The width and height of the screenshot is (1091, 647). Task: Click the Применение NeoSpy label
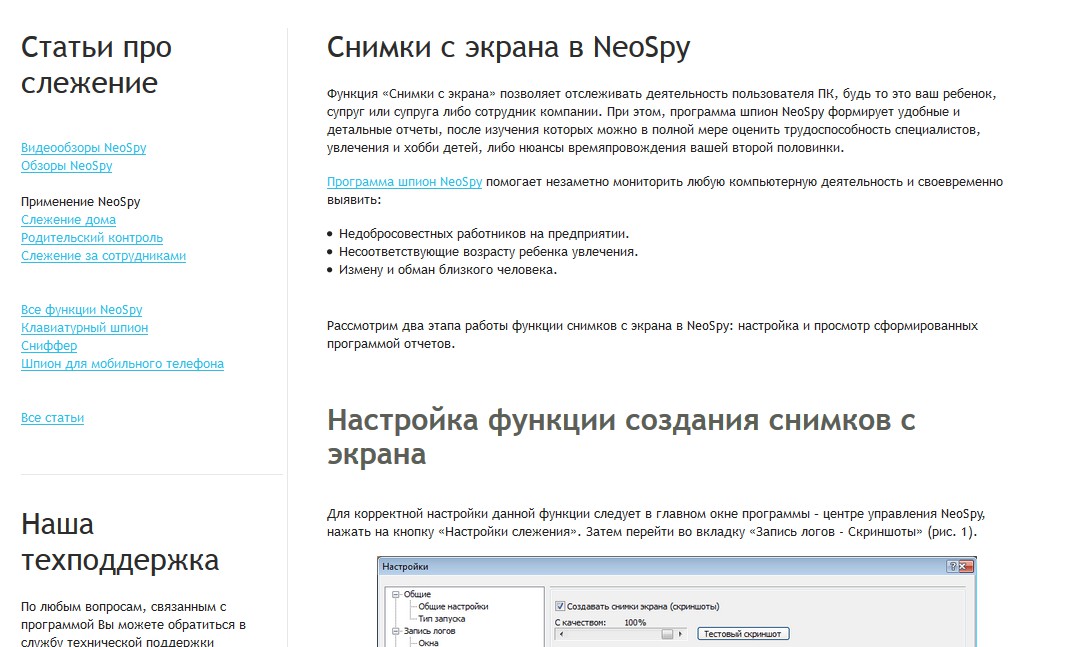[x=81, y=202]
